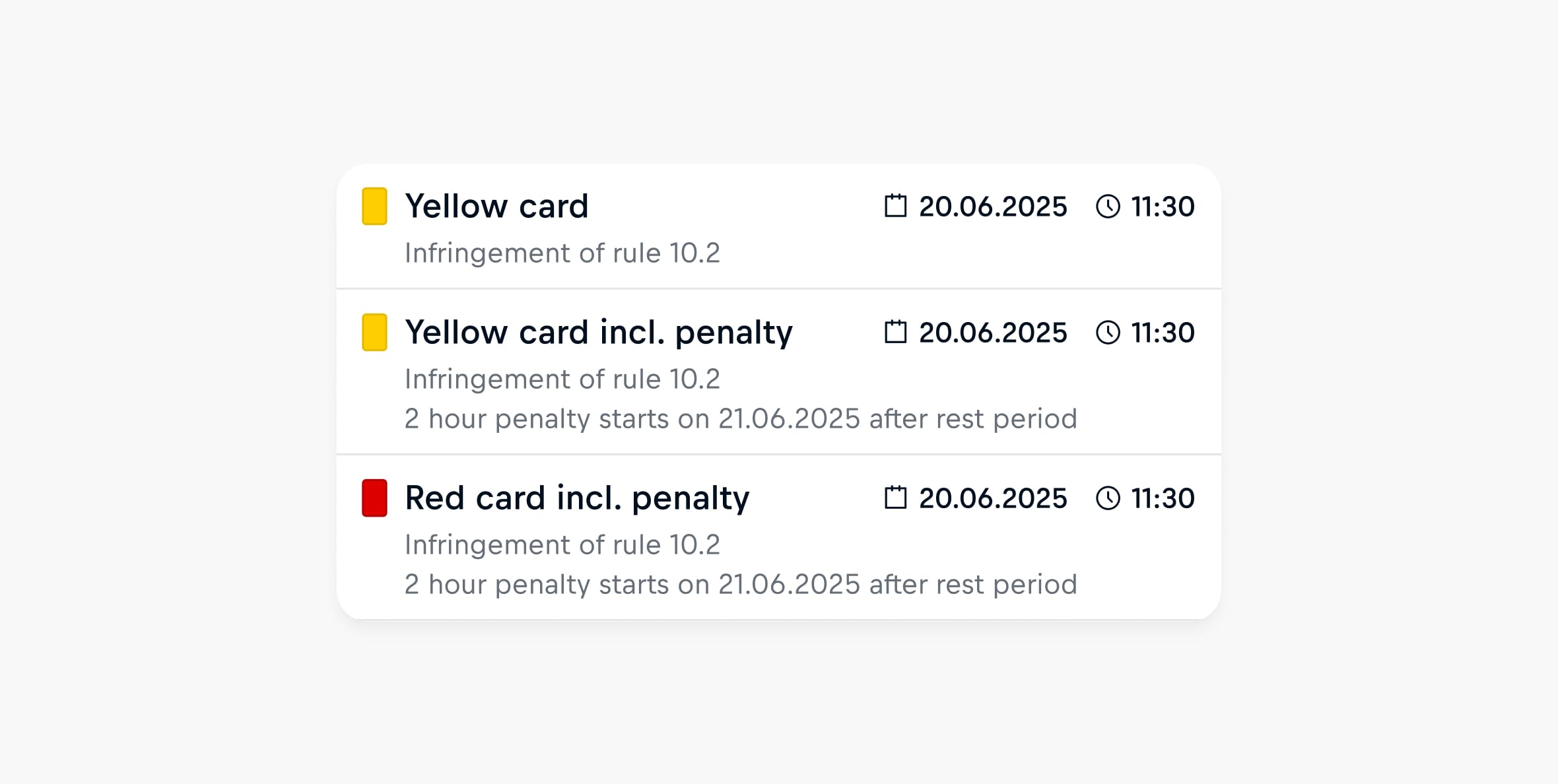Click calendar icon in the Red card row
1558x784 pixels.
point(895,498)
